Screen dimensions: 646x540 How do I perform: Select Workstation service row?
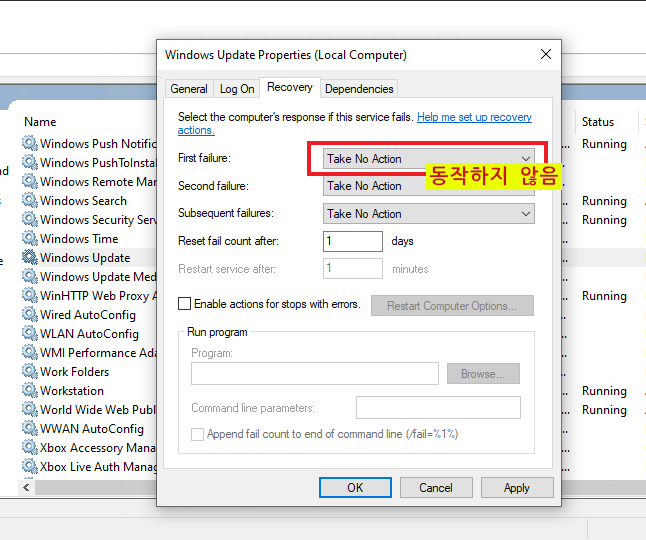click(72, 390)
